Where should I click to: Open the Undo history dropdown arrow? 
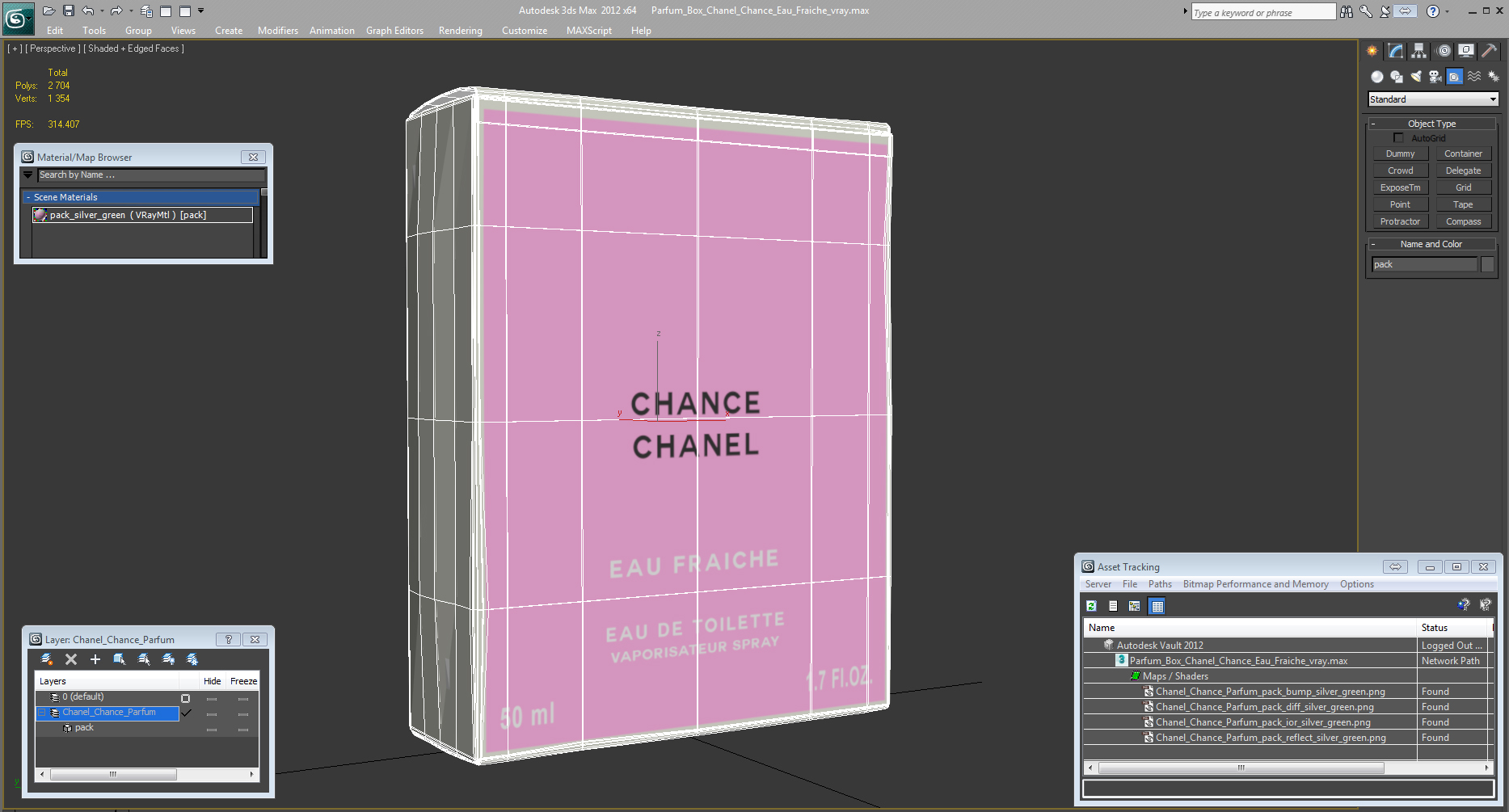pyautogui.click(x=102, y=11)
